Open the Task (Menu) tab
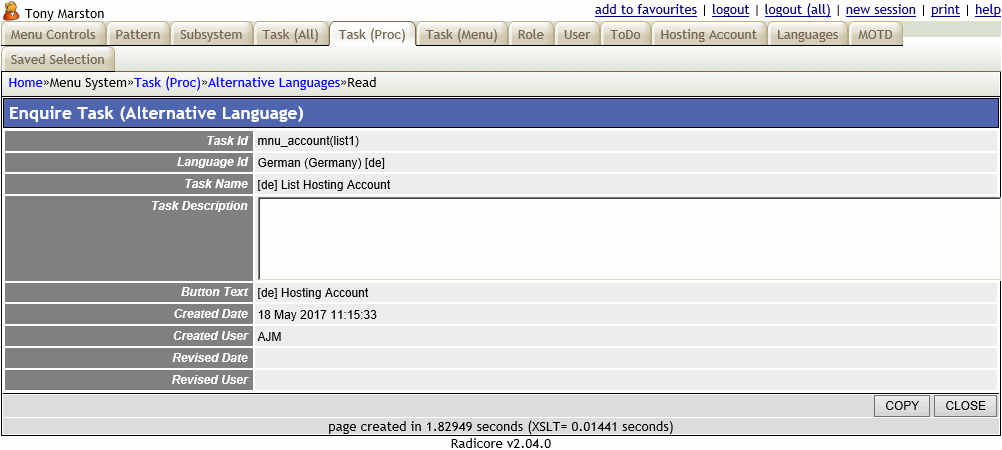This screenshot has width=1002, height=450. 462,35
